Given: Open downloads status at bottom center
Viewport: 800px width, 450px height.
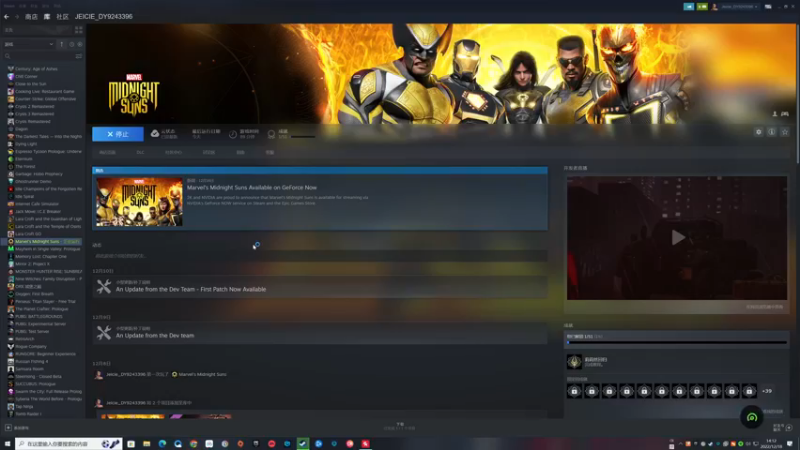Looking at the screenshot, I should [400, 427].
